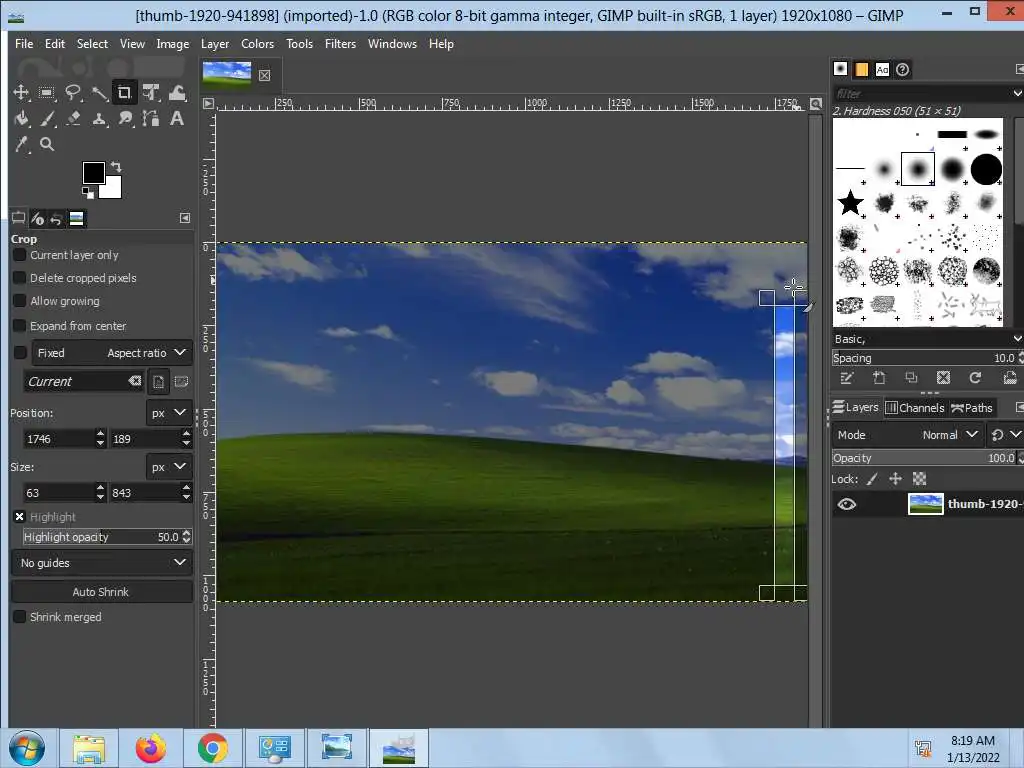Open the Fixed Aspect ratio dropdown
The height and width of the screenshot is (768, 1024).
click(x=112, y=353)
